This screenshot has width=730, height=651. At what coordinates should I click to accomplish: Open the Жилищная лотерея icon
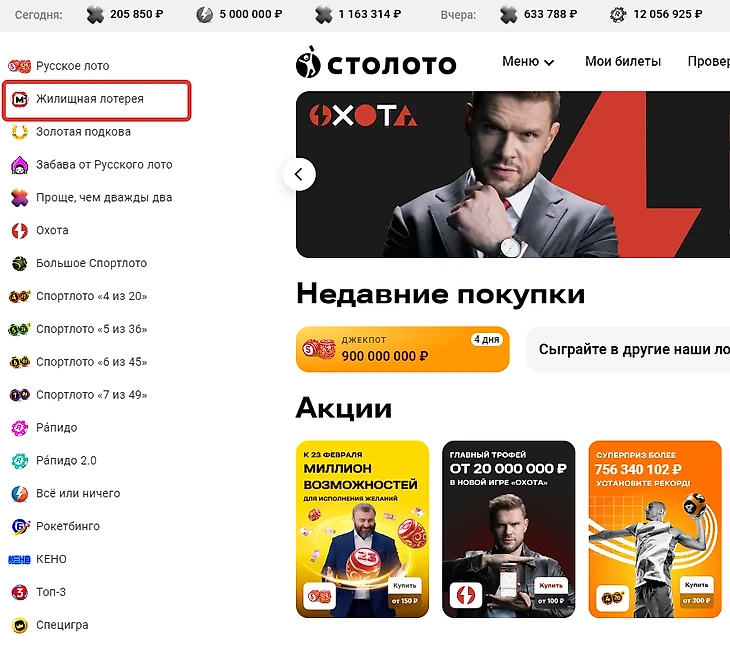[20, 99]
